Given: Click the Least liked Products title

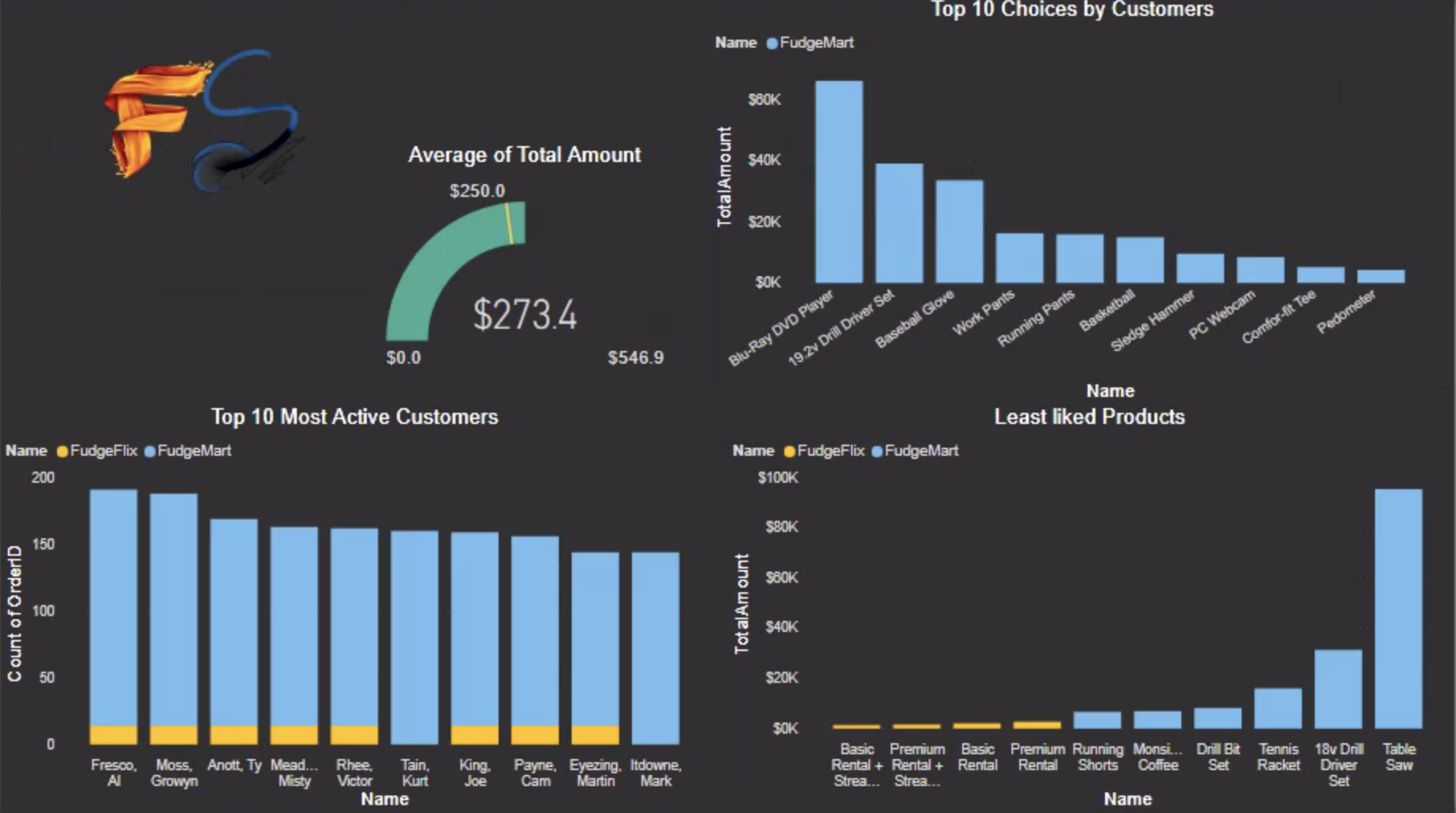Looking at the screenshot, I should tap(1089, 417).
